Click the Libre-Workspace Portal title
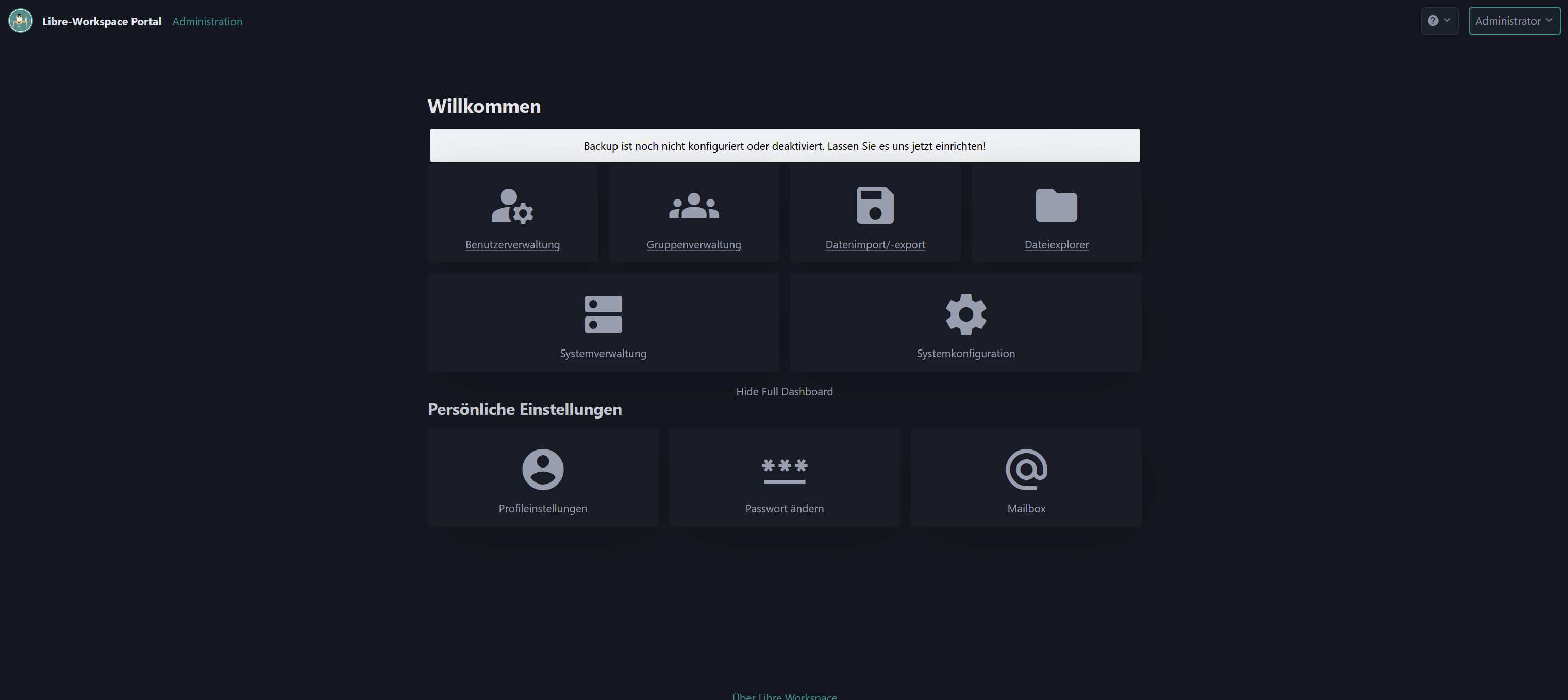Screen dimensions: 1568x700 tap(102, 21)
